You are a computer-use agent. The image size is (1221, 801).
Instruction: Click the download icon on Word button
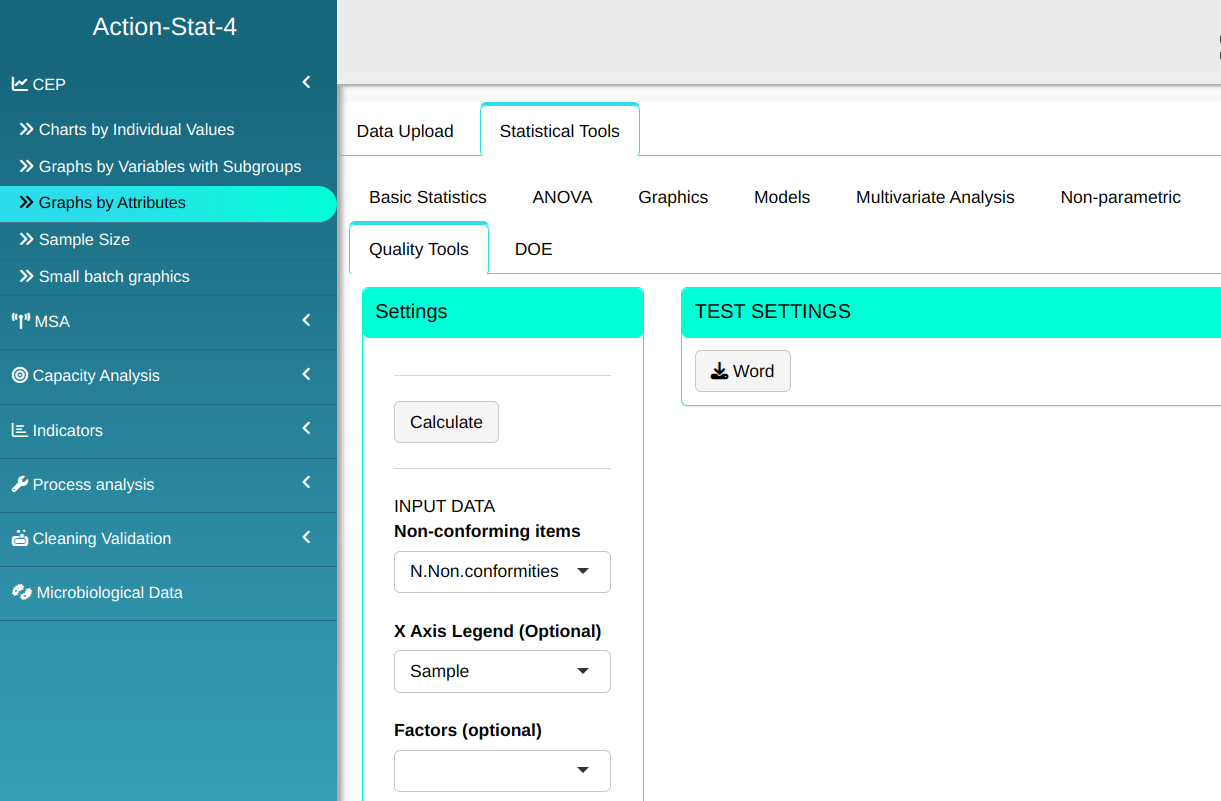point(719,371)
